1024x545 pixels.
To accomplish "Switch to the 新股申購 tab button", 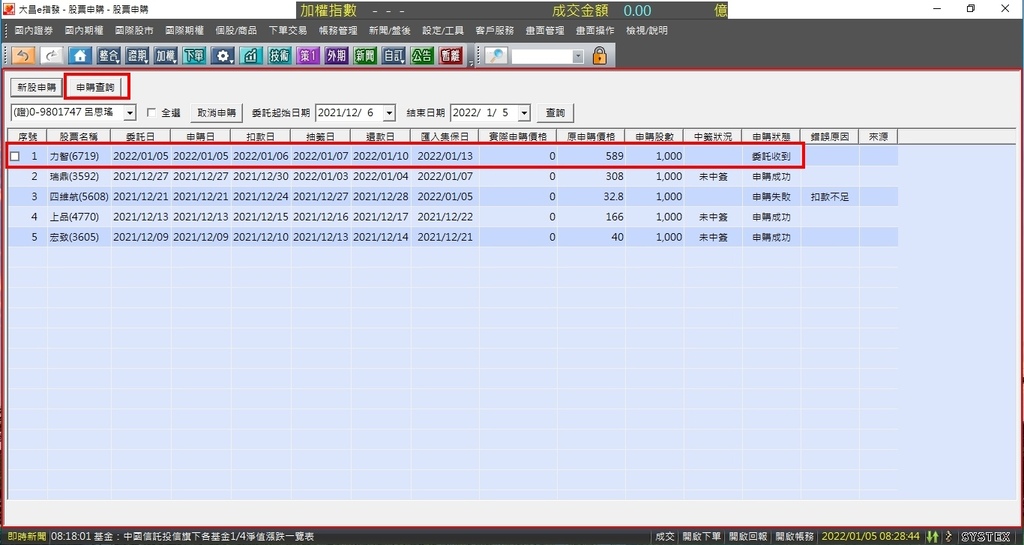I will click(37, 87).
